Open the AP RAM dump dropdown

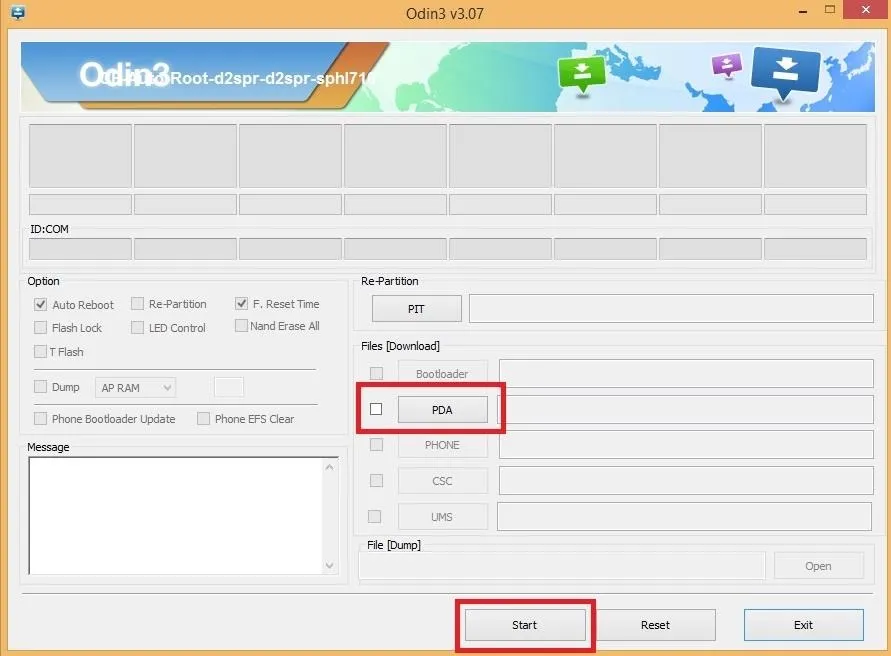pos(135,388)
